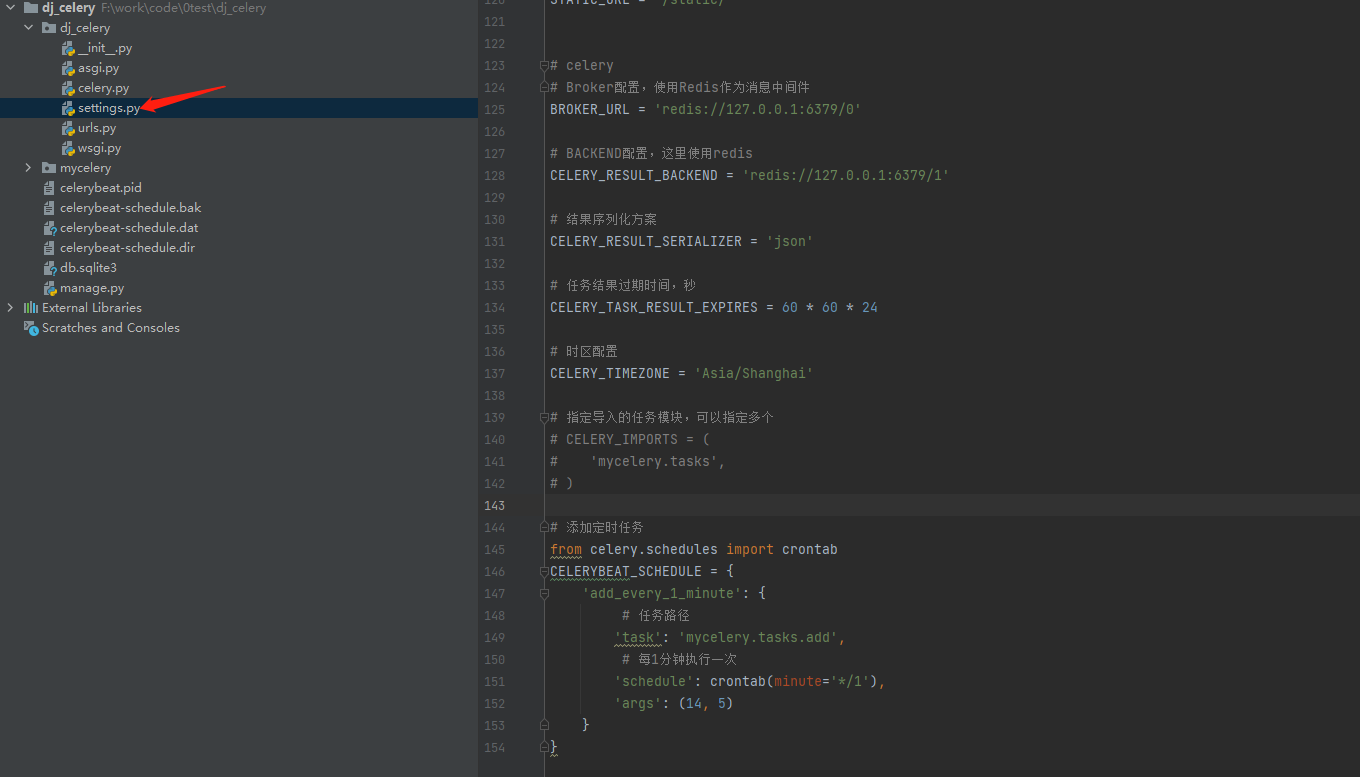Screen dimensions: 1360x777
Task: Click the Python icon beside __init__.py
Action: click(68, 48)
